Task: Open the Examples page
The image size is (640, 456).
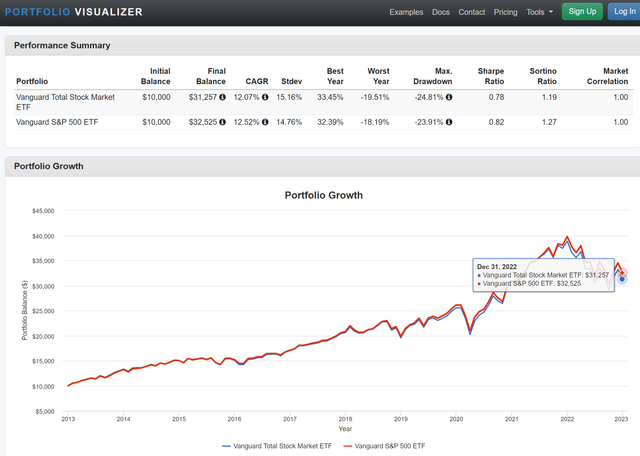Action: click(x=406, y=12)
